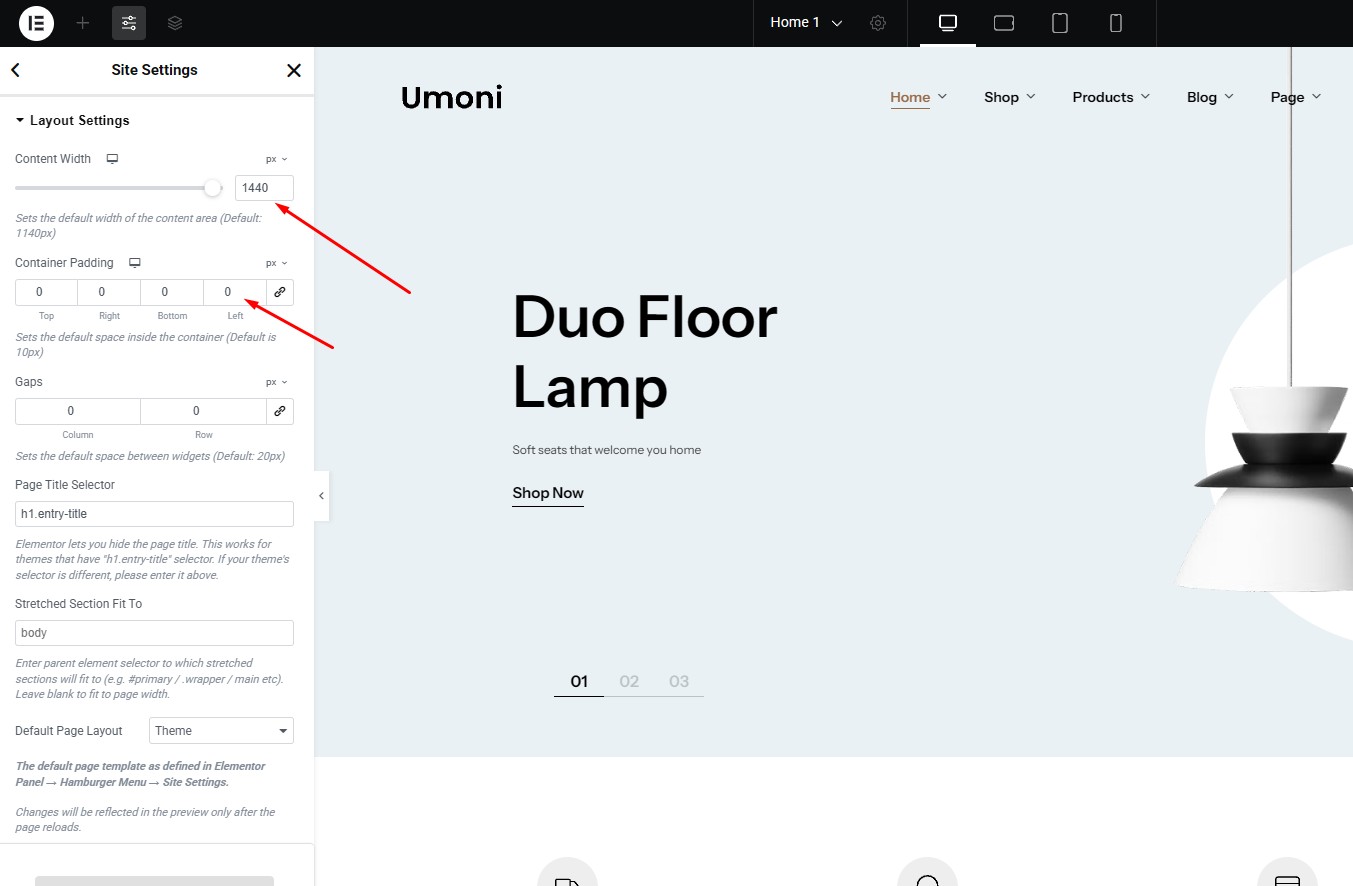
Task: Click the Shop Now link
Action: tap(548, 493)
